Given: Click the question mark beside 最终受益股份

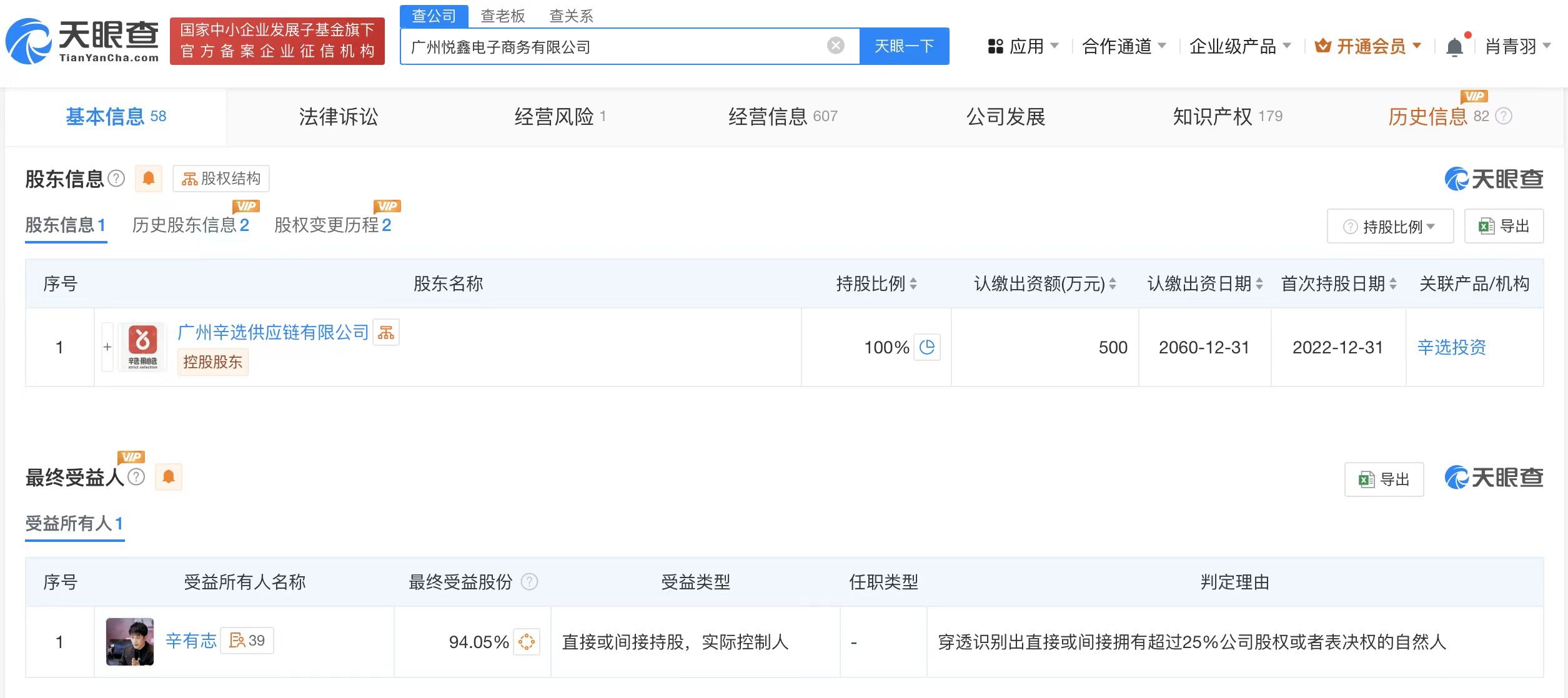Looking at the screenshot, I should [529, 582].
